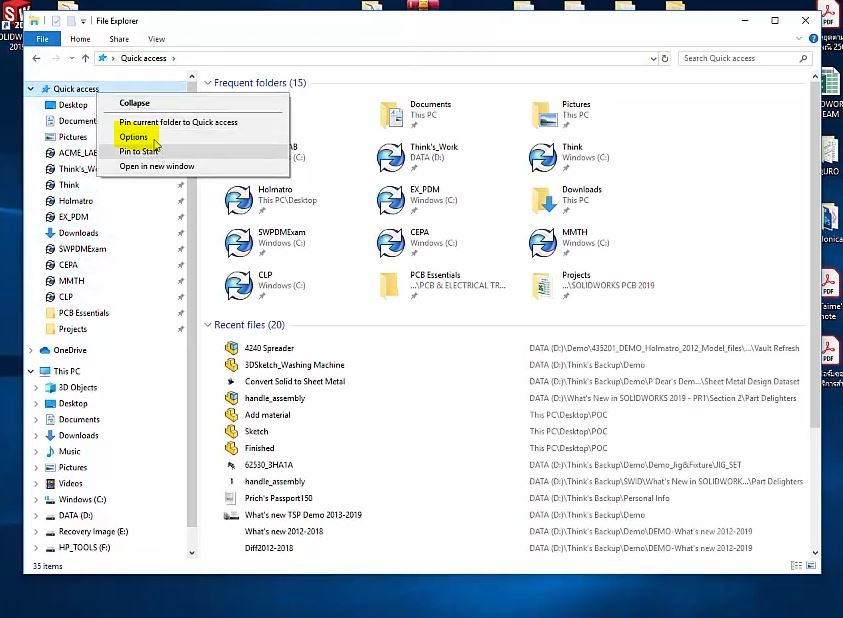The image size is (843, 618).
Task: Open the Think vault icon on Windows (C:)
Action: click(x=543, y=157)
